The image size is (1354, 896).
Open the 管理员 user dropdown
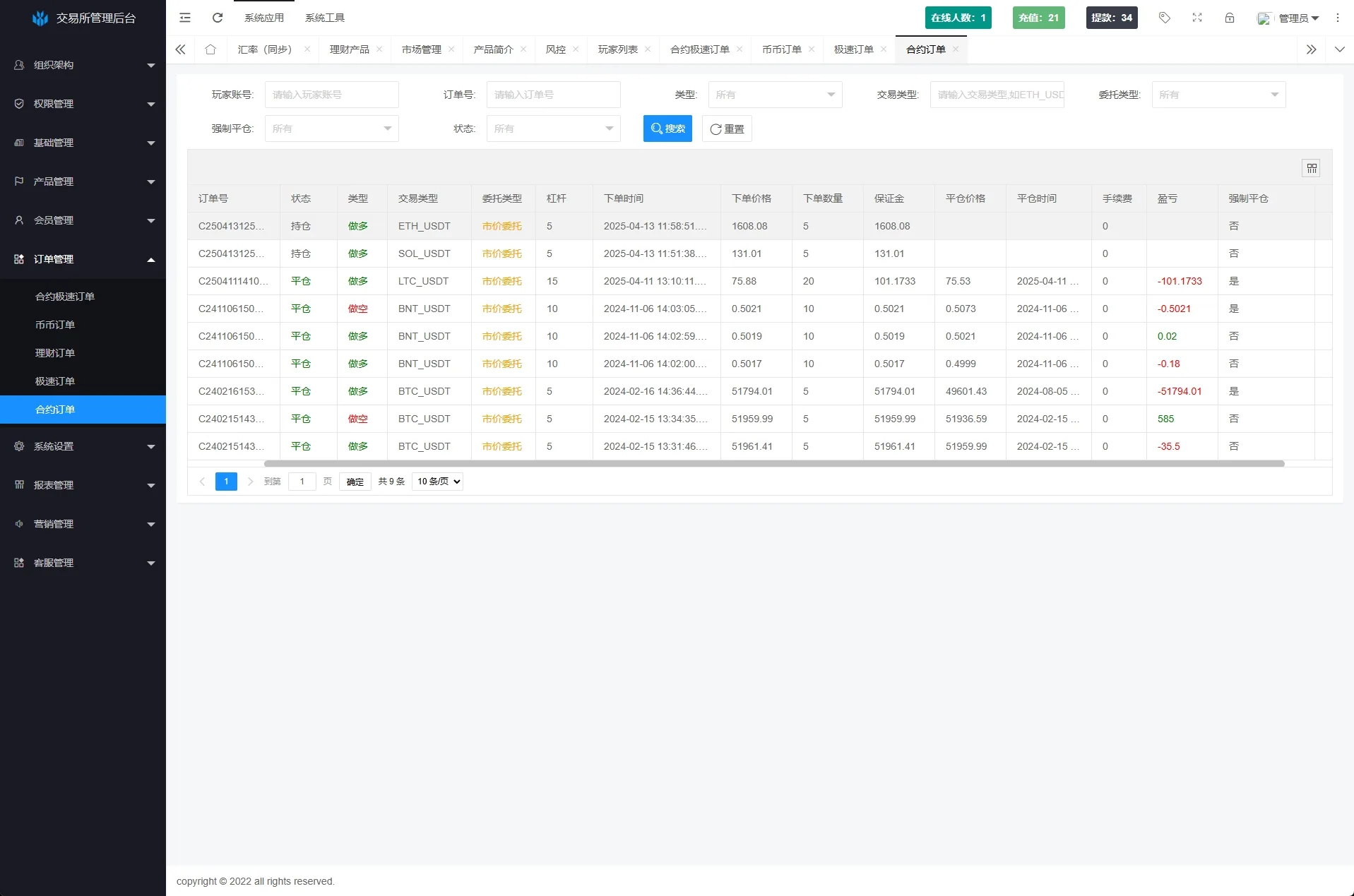click(x=1294, y=18)
